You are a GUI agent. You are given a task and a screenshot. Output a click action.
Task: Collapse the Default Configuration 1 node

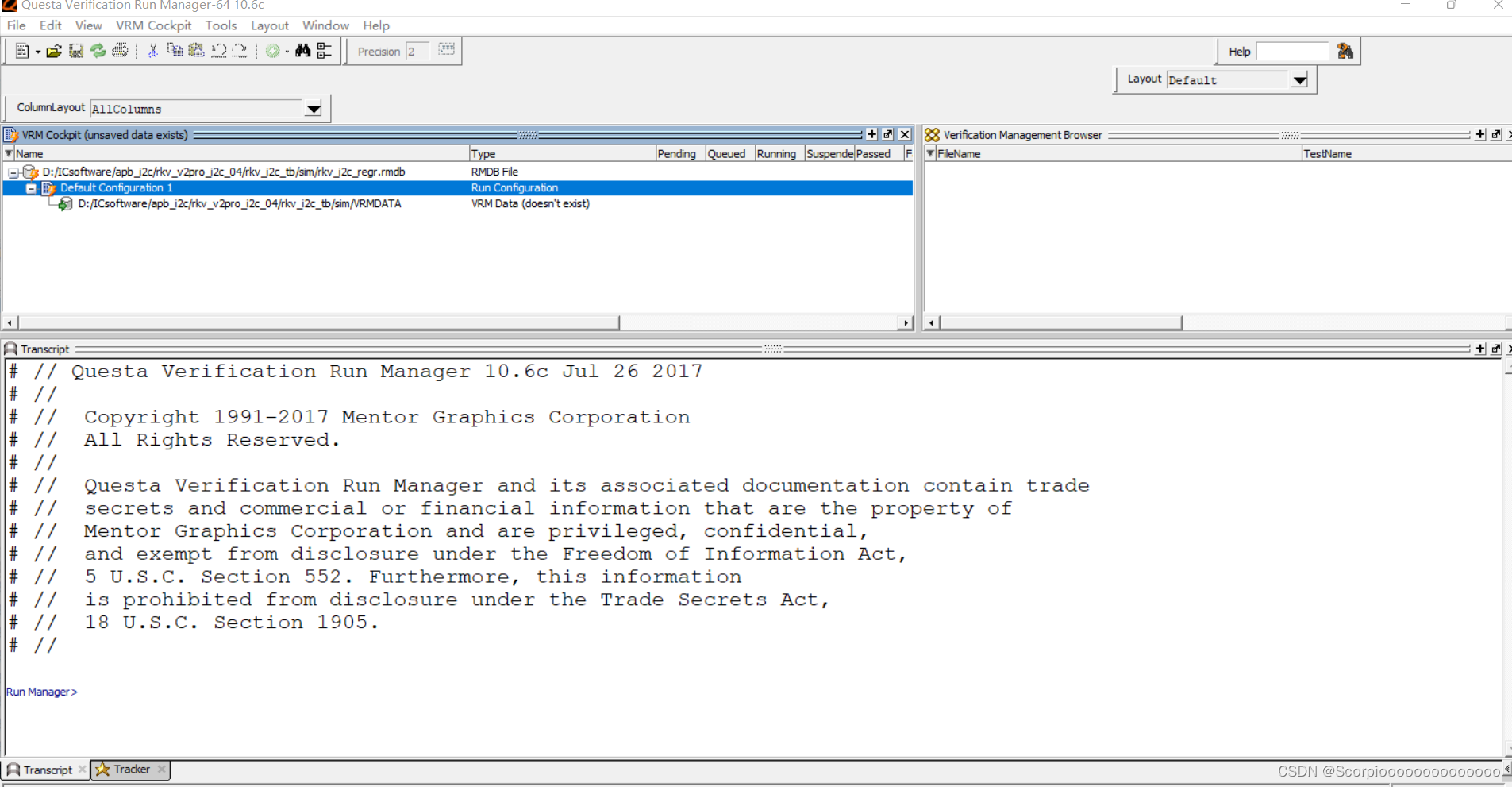(x=31, y=188)
